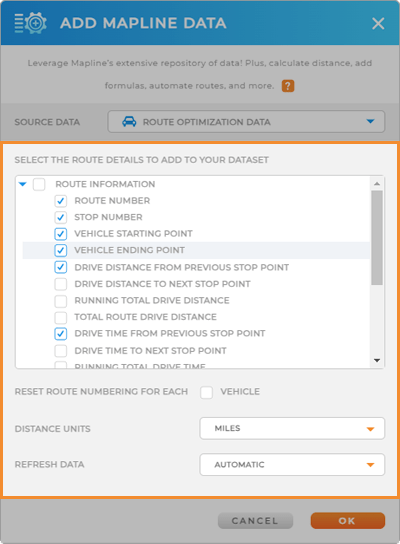
Task: Open the Source Data dropdown
Action: [246, 122]
